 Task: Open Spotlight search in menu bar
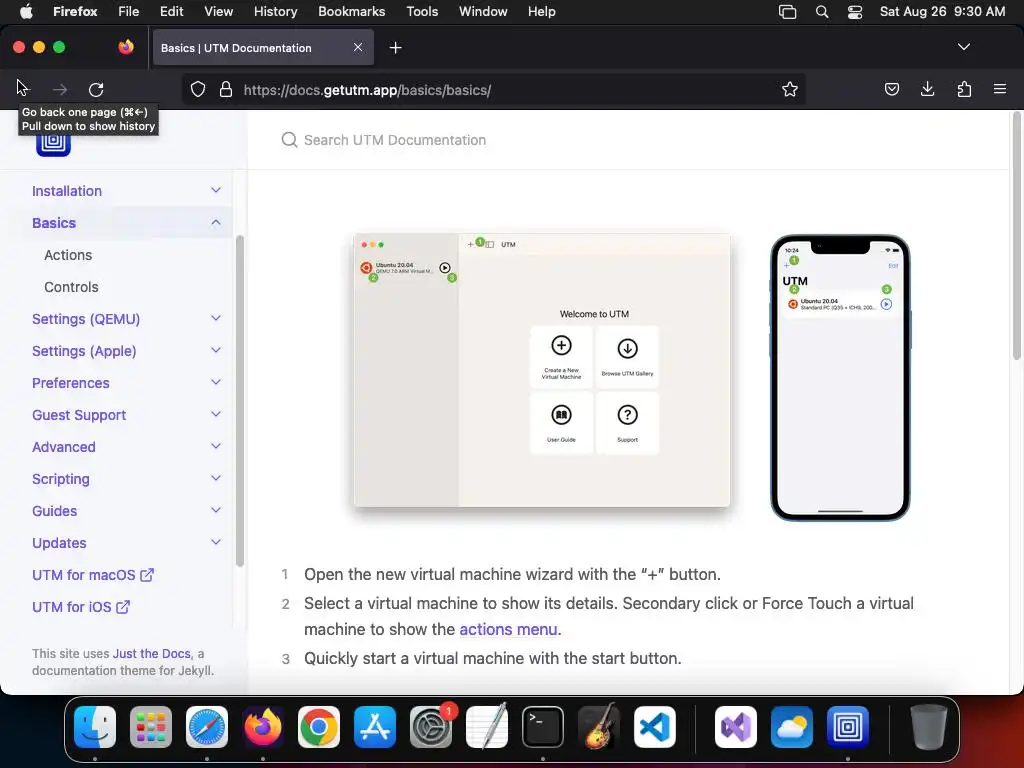pyautogui.click(x=822, y=12)
